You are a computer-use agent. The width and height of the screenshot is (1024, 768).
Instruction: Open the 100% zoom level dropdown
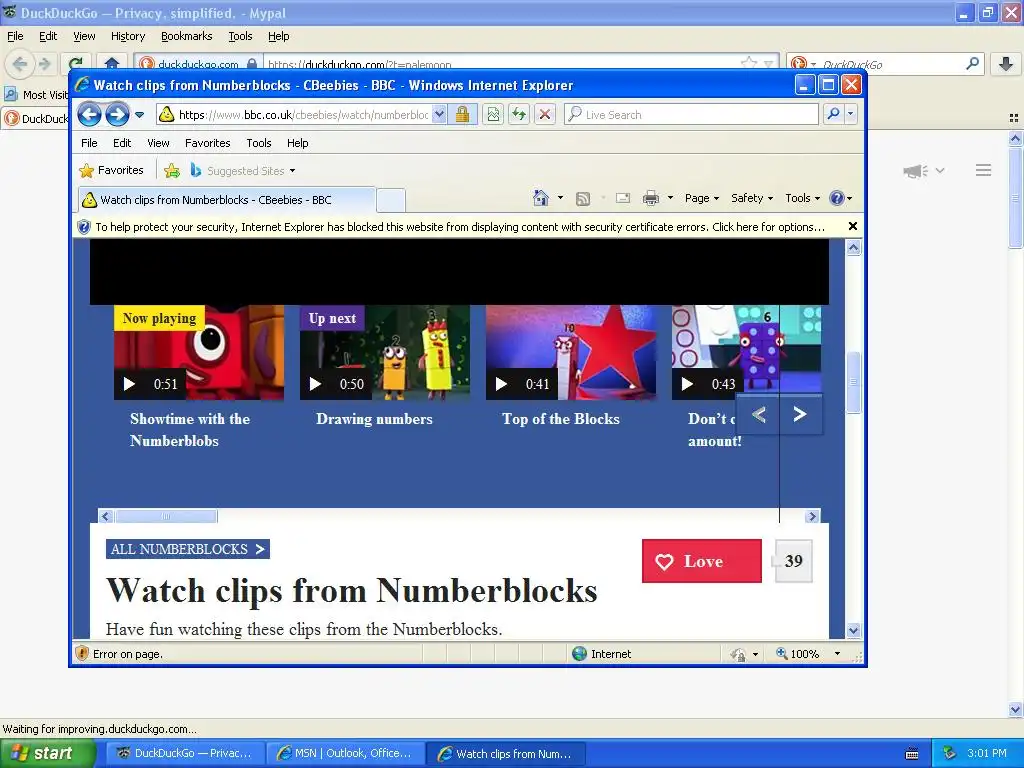coord(837,654)
